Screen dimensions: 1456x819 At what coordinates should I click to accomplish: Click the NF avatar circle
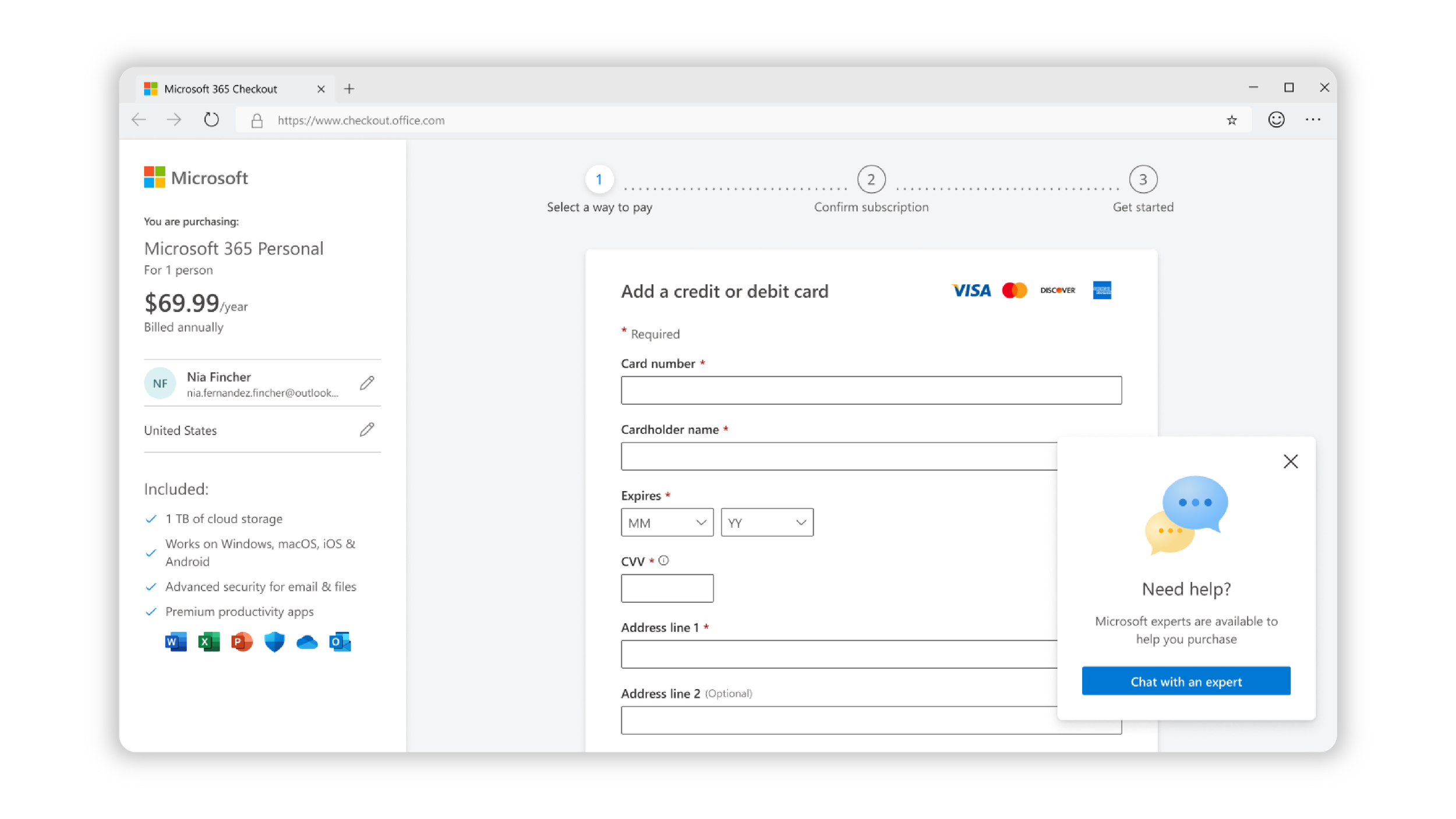coord(160,383)
